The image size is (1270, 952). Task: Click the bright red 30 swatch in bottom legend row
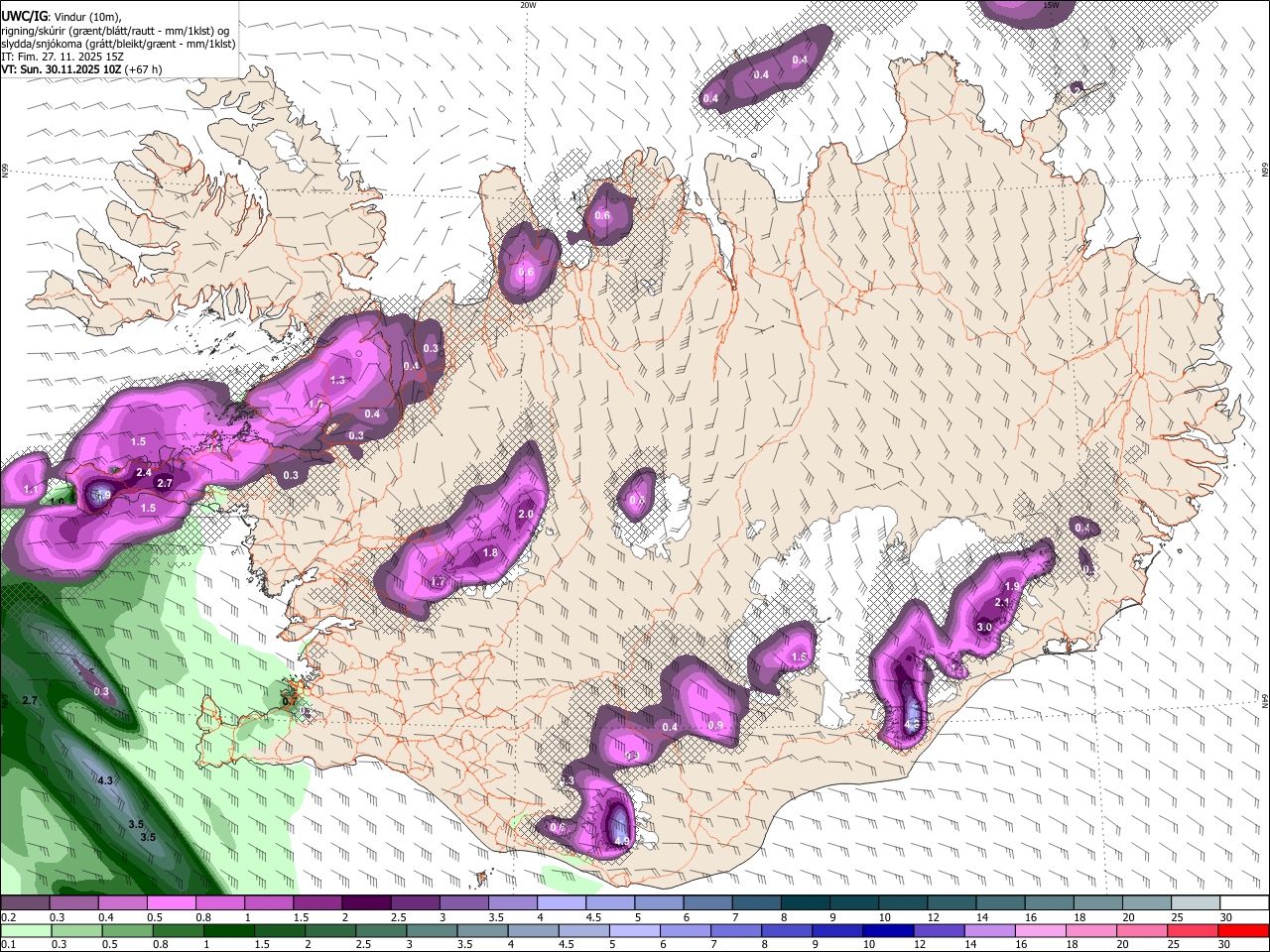click(1243, 930)
